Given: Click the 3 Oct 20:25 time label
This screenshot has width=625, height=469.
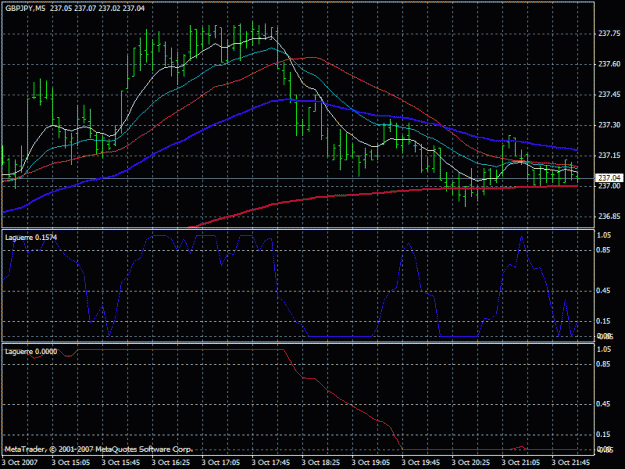Looking at the screenshot, I should click(471, 463).
